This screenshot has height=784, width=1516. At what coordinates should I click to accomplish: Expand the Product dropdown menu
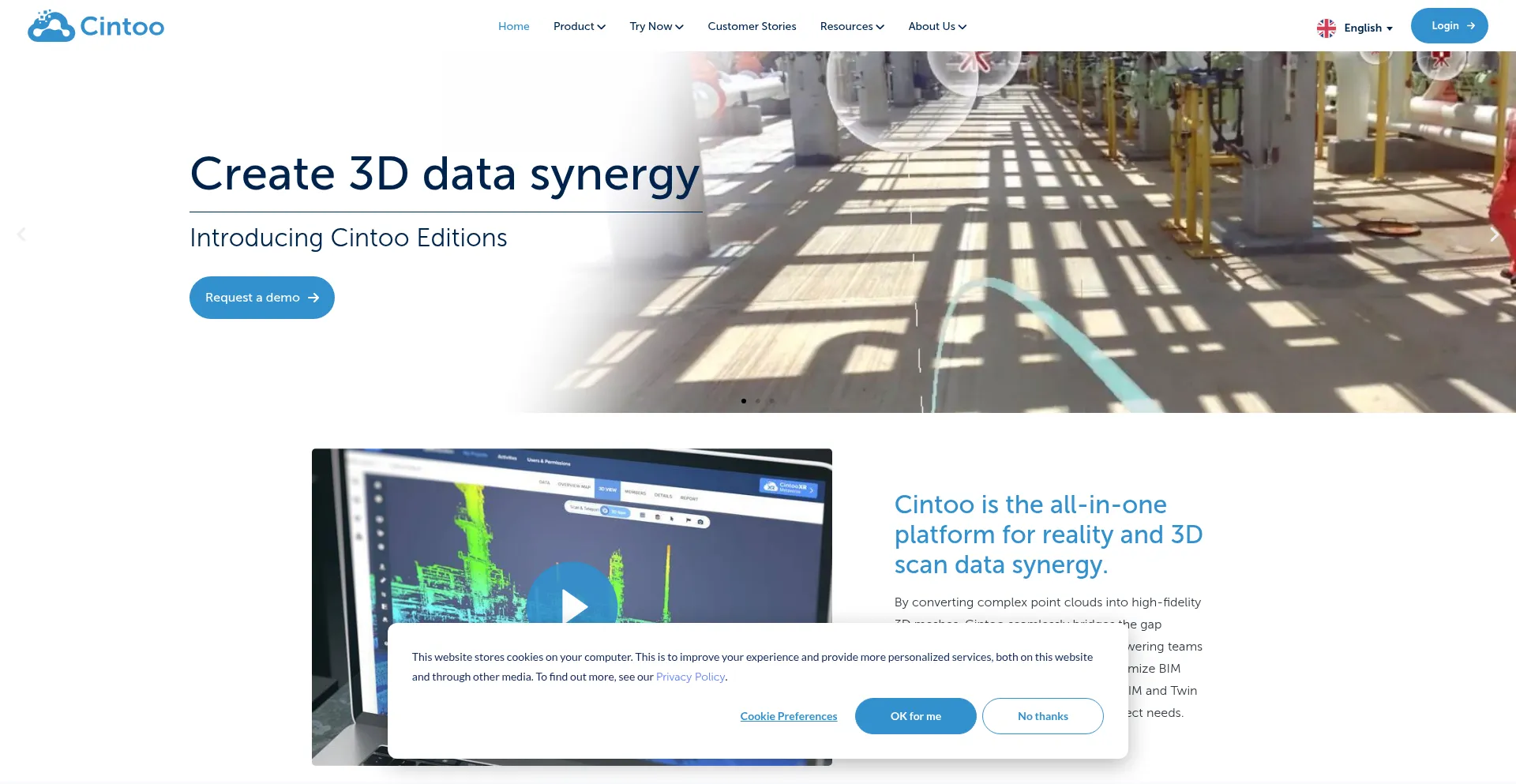pos(580,26)
